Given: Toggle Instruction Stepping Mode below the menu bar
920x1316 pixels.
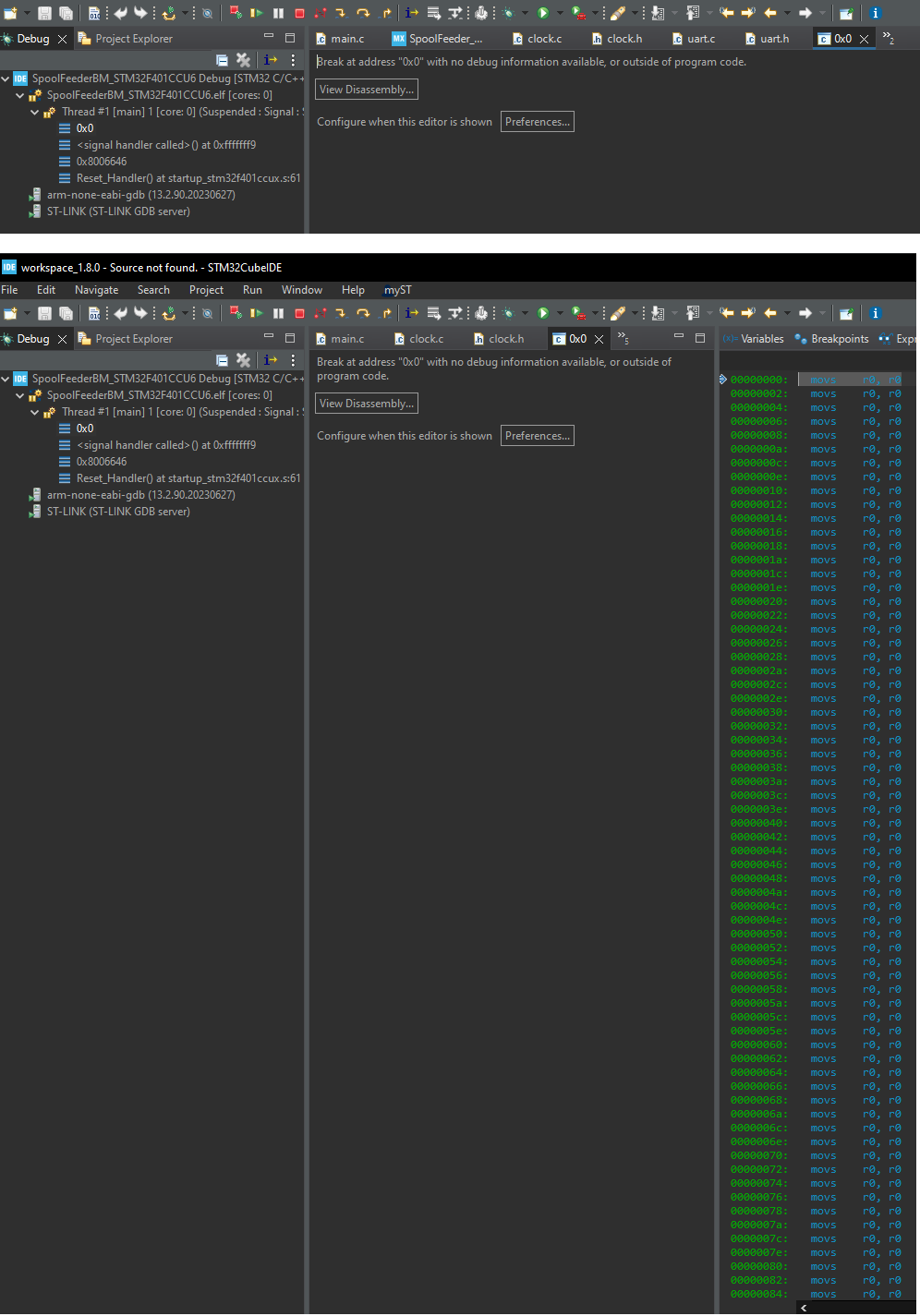Looking at the screenshot, I should [x=412, y=314].
